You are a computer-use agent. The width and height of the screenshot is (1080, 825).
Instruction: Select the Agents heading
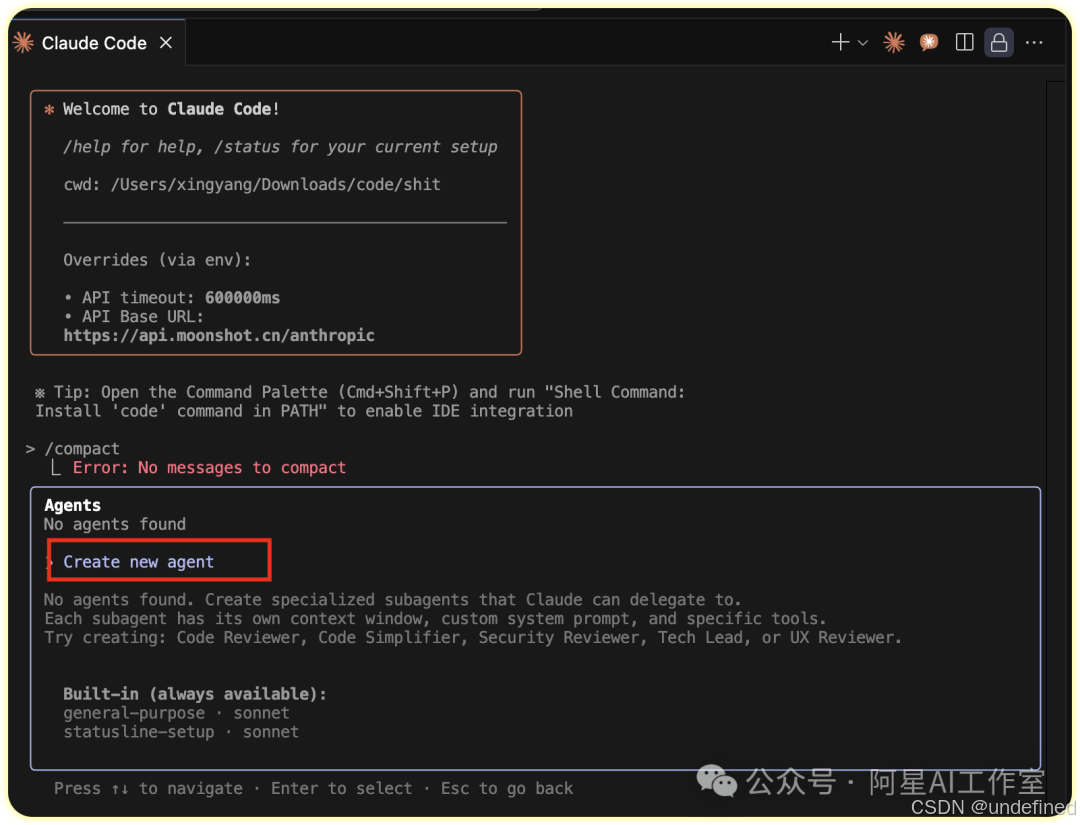point(72,505)
